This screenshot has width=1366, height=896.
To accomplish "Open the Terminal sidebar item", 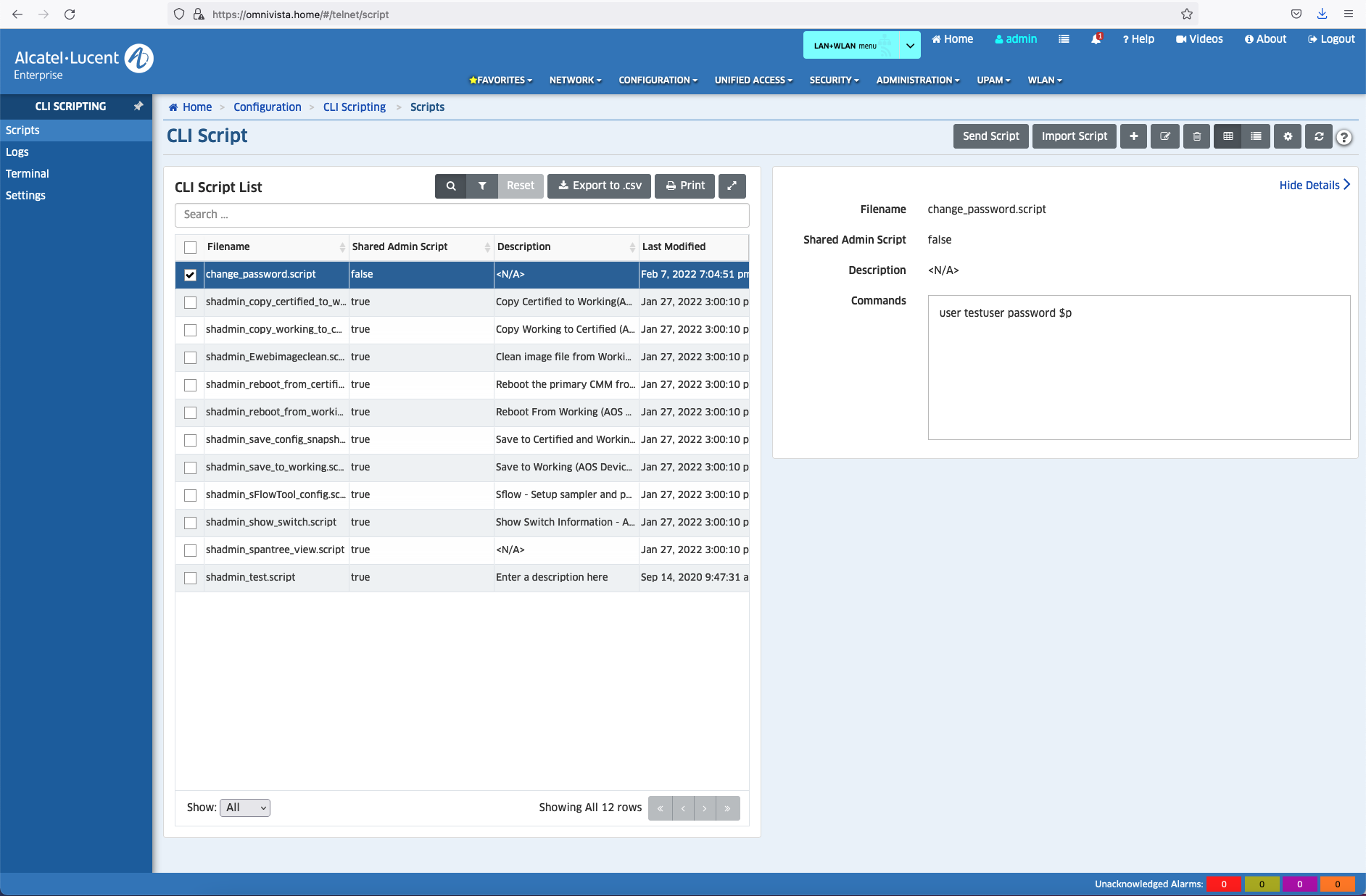I will point(28,174).
